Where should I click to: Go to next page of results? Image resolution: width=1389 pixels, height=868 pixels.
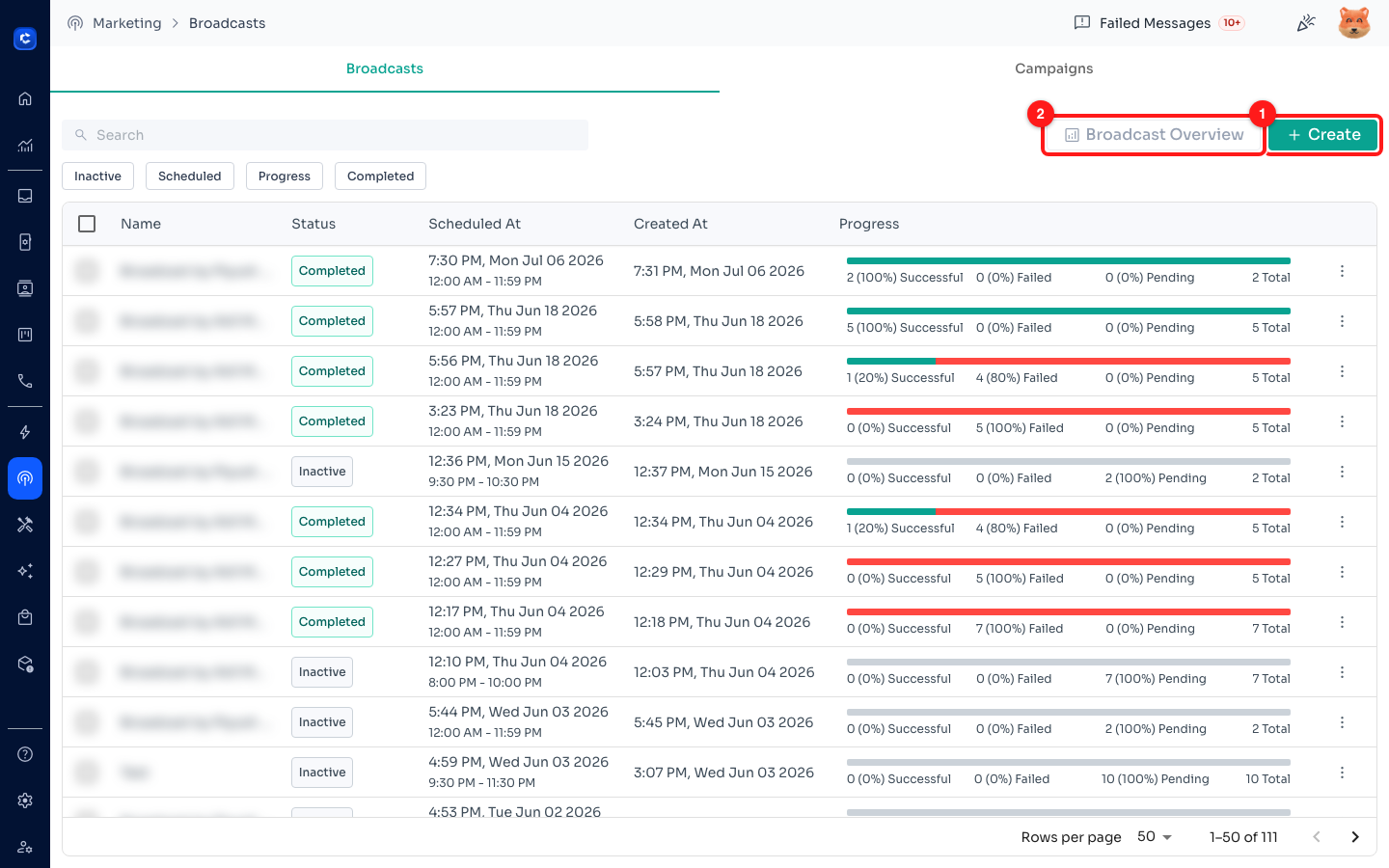1355,837
